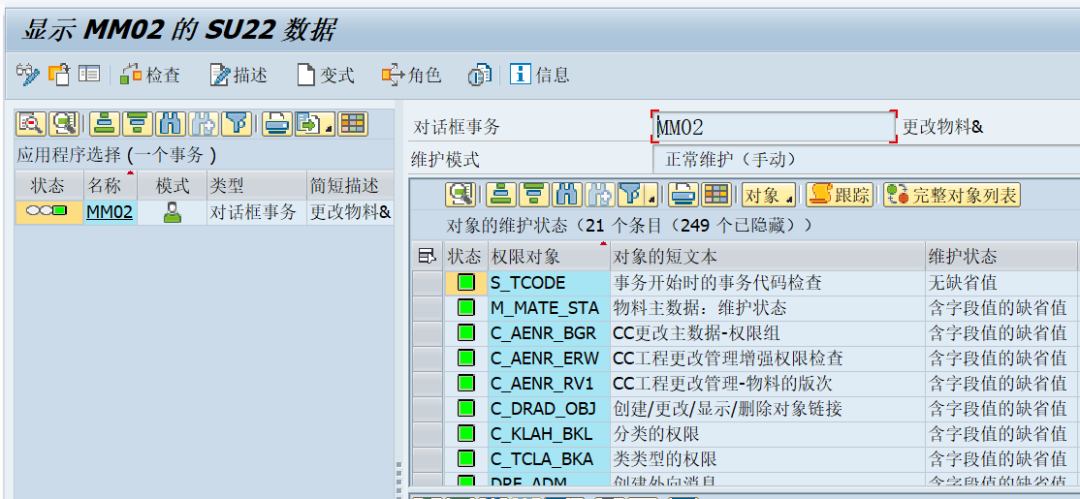
Task: Sort descending in object maintenance toolbar
Action: click(x=534, y=195)
